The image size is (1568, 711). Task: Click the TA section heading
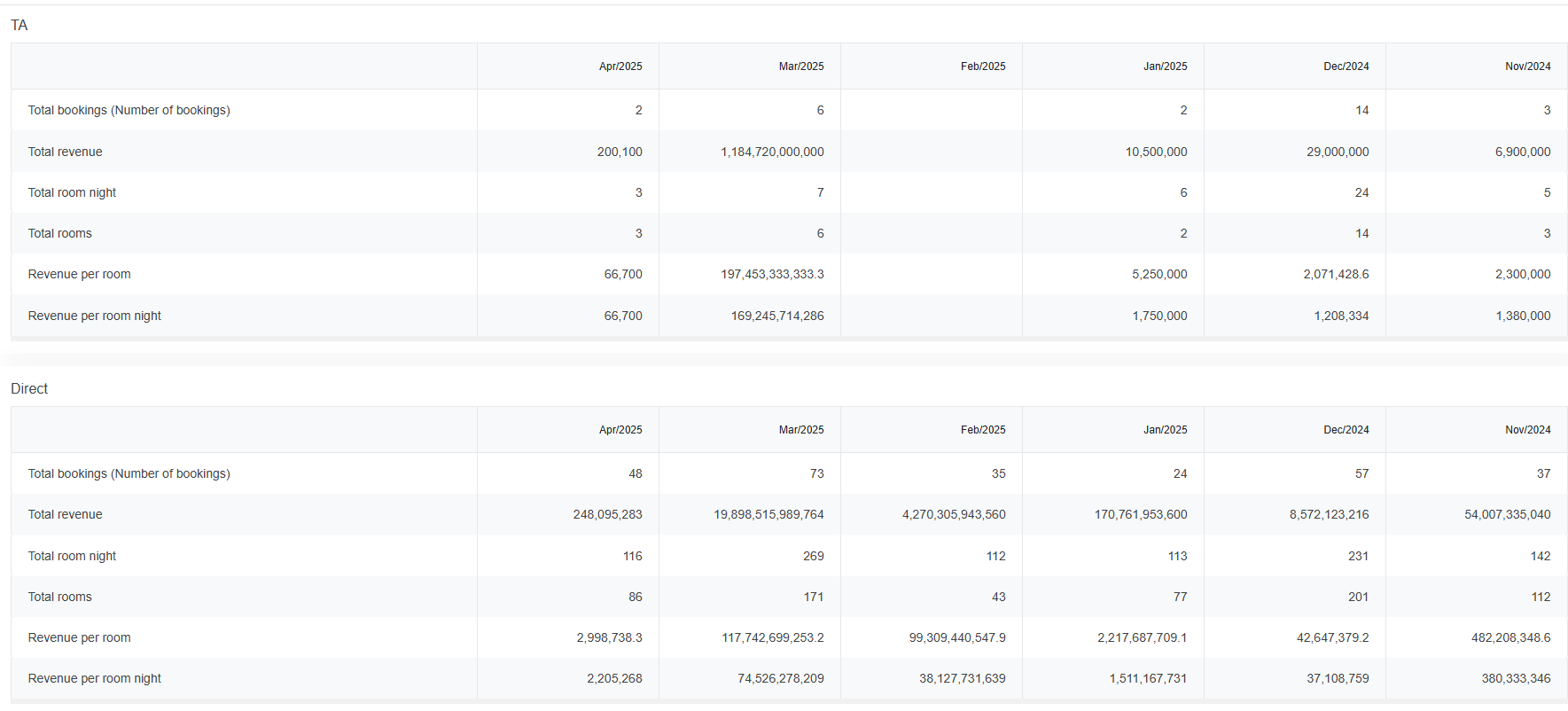20,25
